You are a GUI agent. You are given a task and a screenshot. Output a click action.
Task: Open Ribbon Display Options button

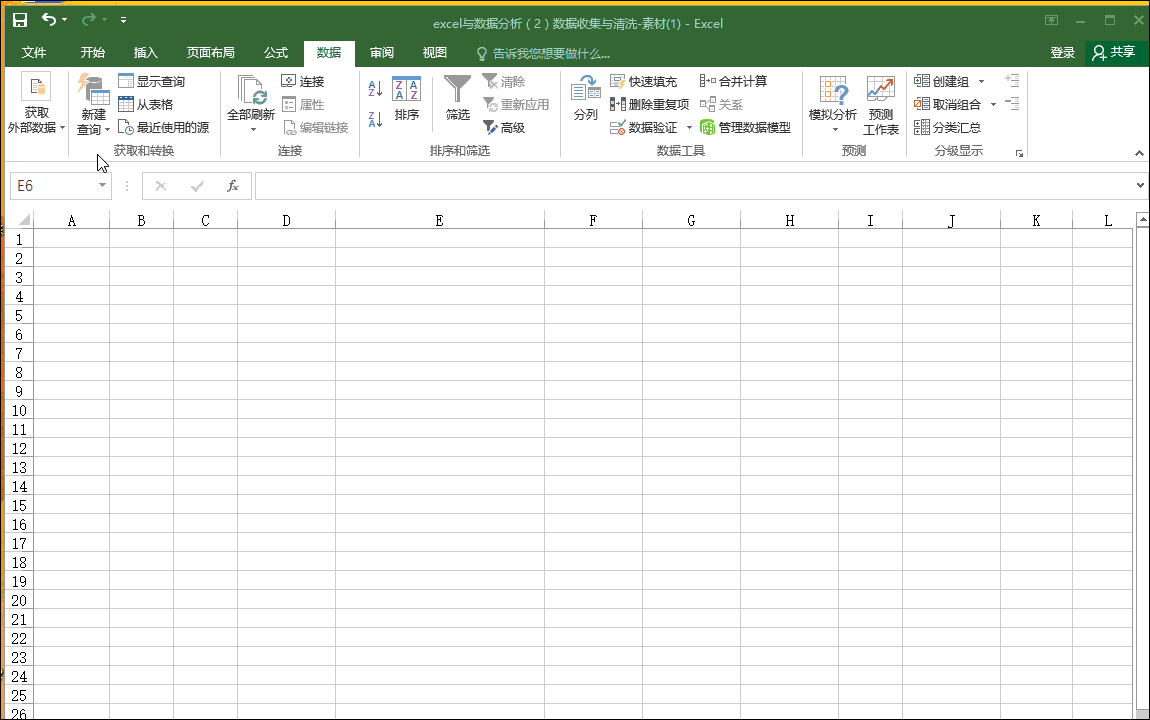tap(1051, 21)
